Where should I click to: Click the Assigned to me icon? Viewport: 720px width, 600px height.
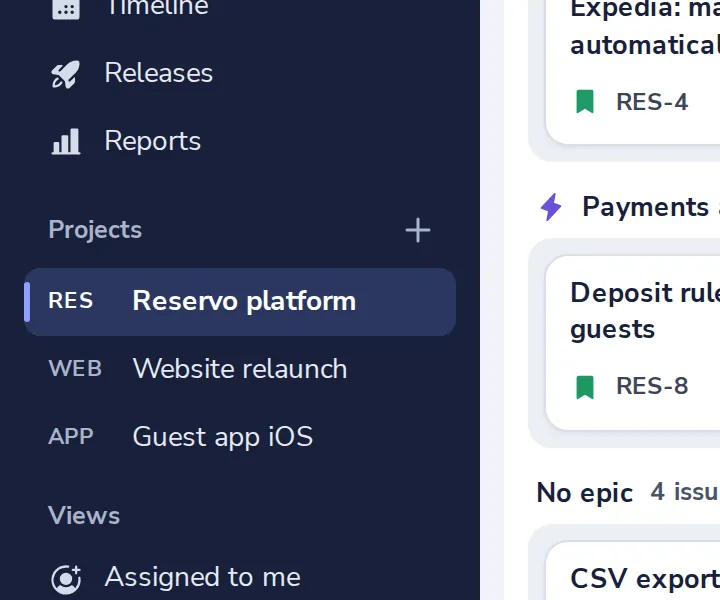point(66,579)
